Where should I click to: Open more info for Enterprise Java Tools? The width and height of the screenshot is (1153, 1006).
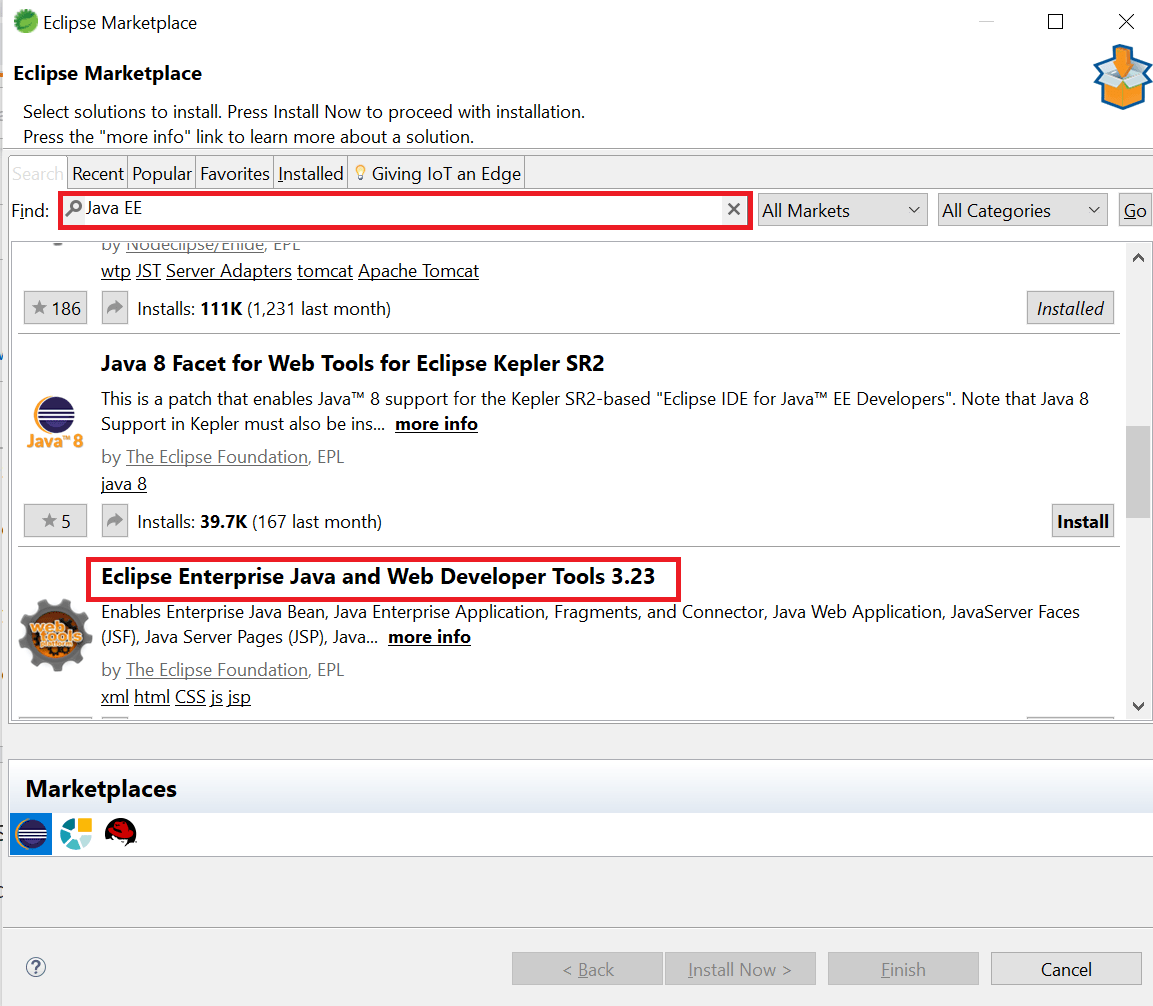(429, 637)
